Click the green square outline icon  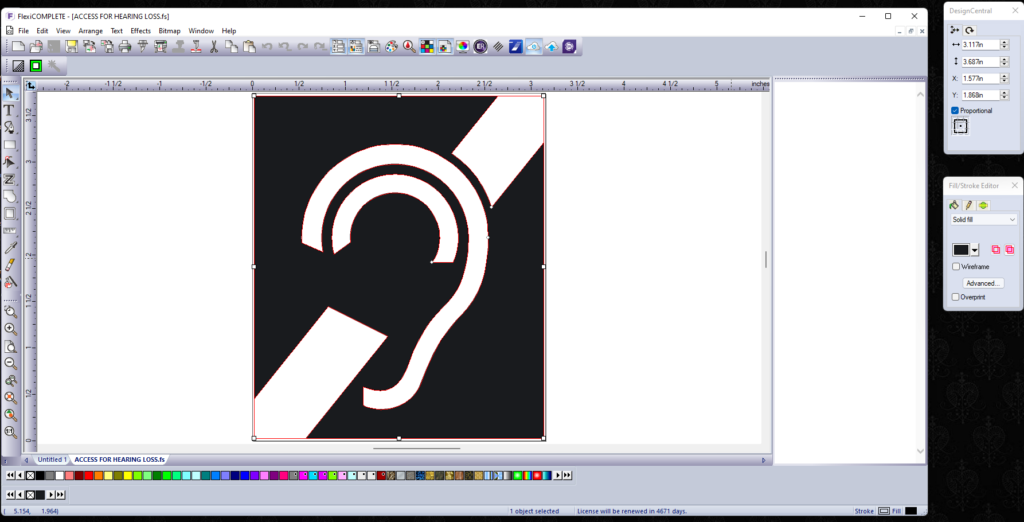(x=36, y=65)
